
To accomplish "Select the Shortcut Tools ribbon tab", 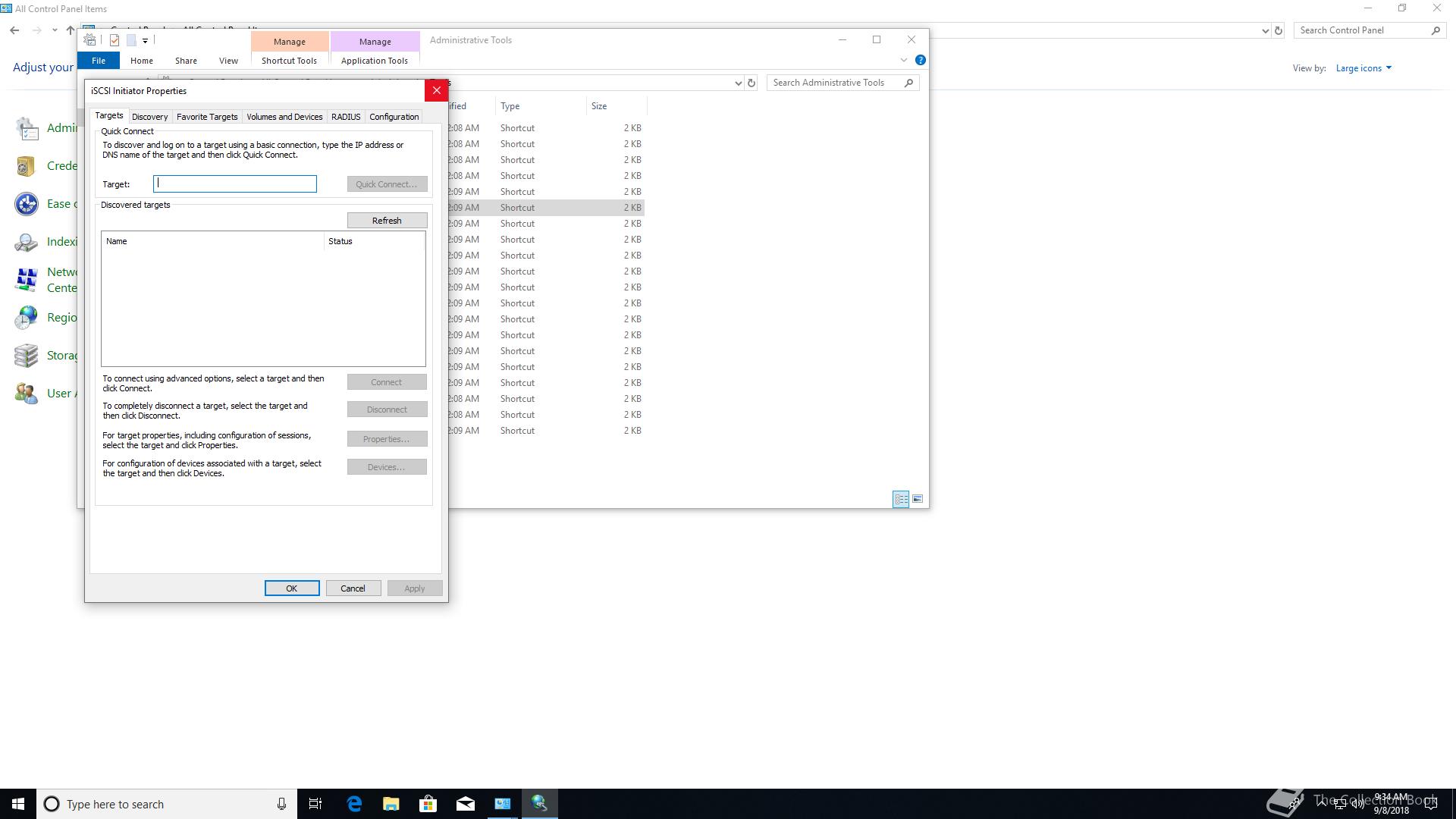I will (x=289, y=61).
